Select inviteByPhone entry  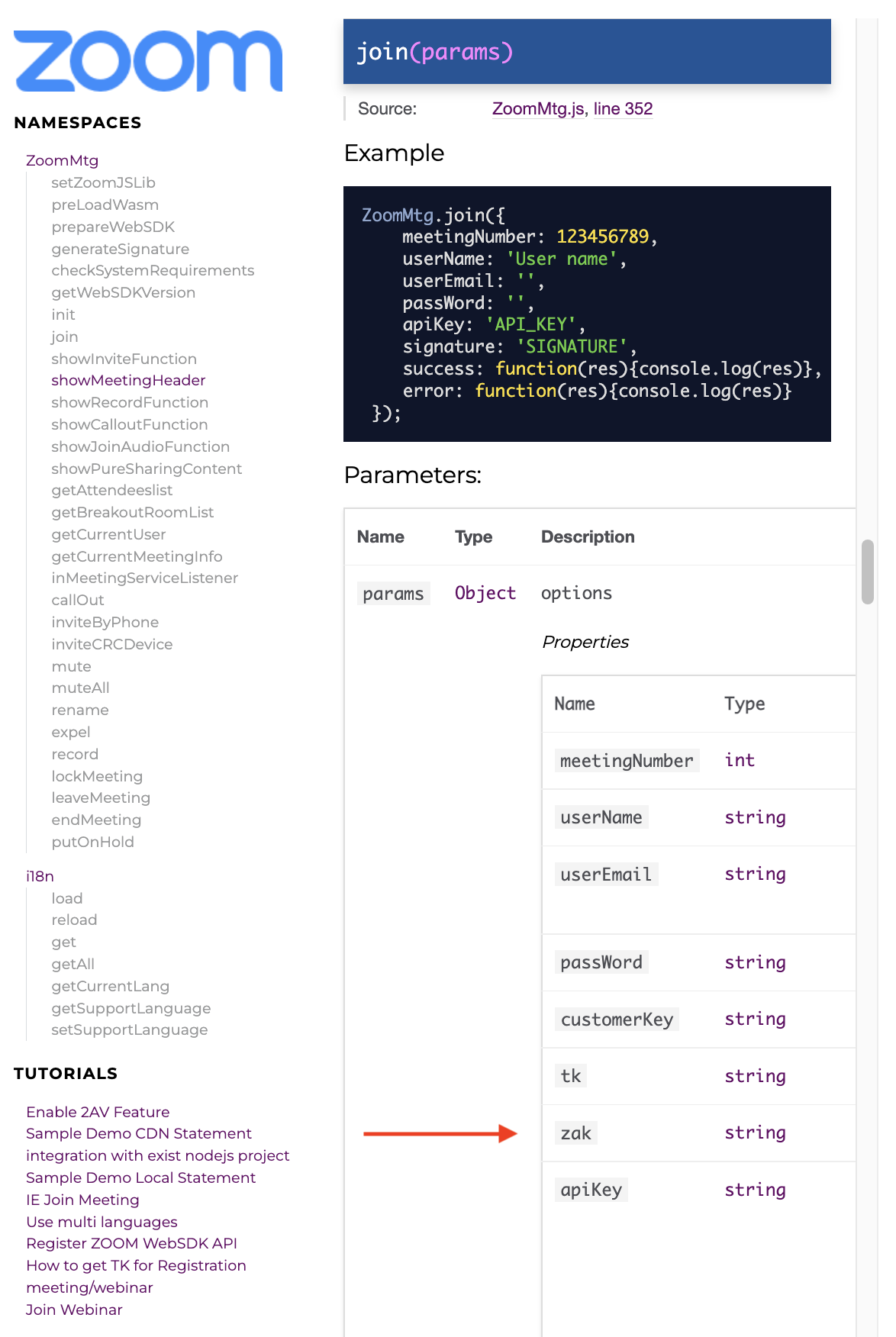pos(105,622)
